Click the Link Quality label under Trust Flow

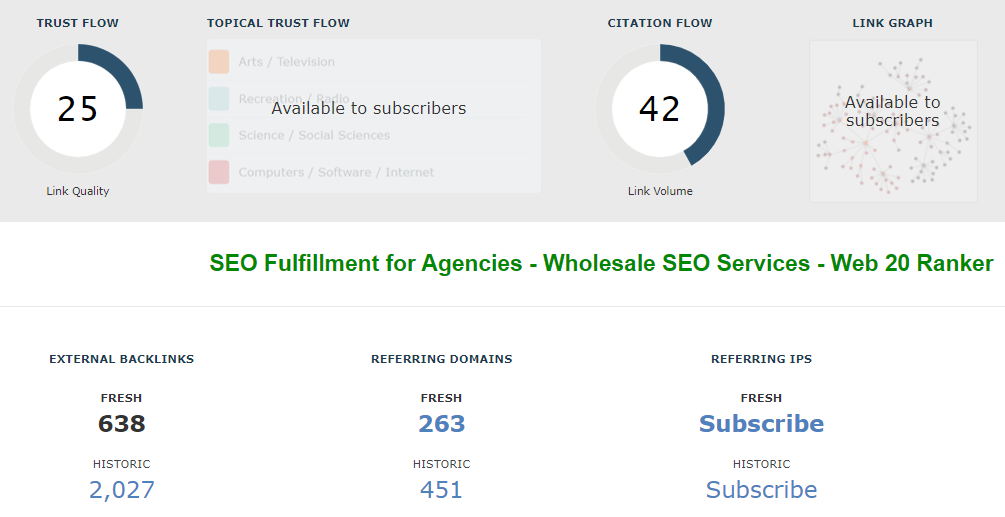[78, 191]
